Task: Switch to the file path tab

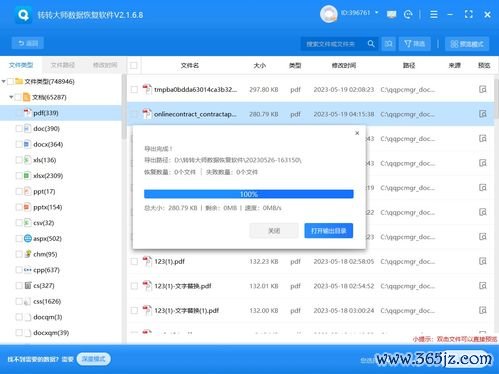Action: [63, 65]
